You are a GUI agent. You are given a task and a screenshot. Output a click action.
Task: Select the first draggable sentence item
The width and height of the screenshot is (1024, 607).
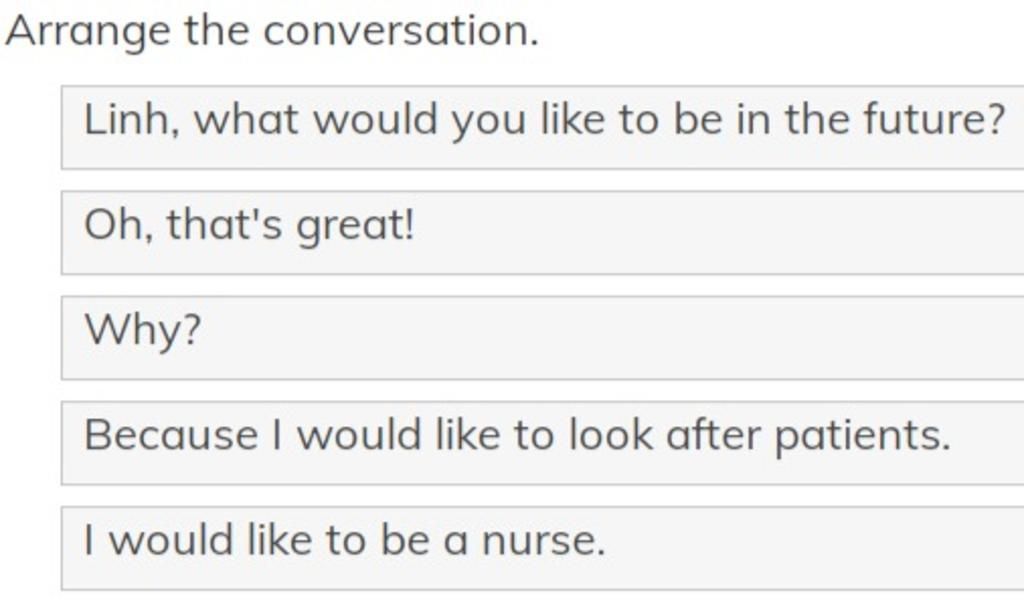[543, 127]
